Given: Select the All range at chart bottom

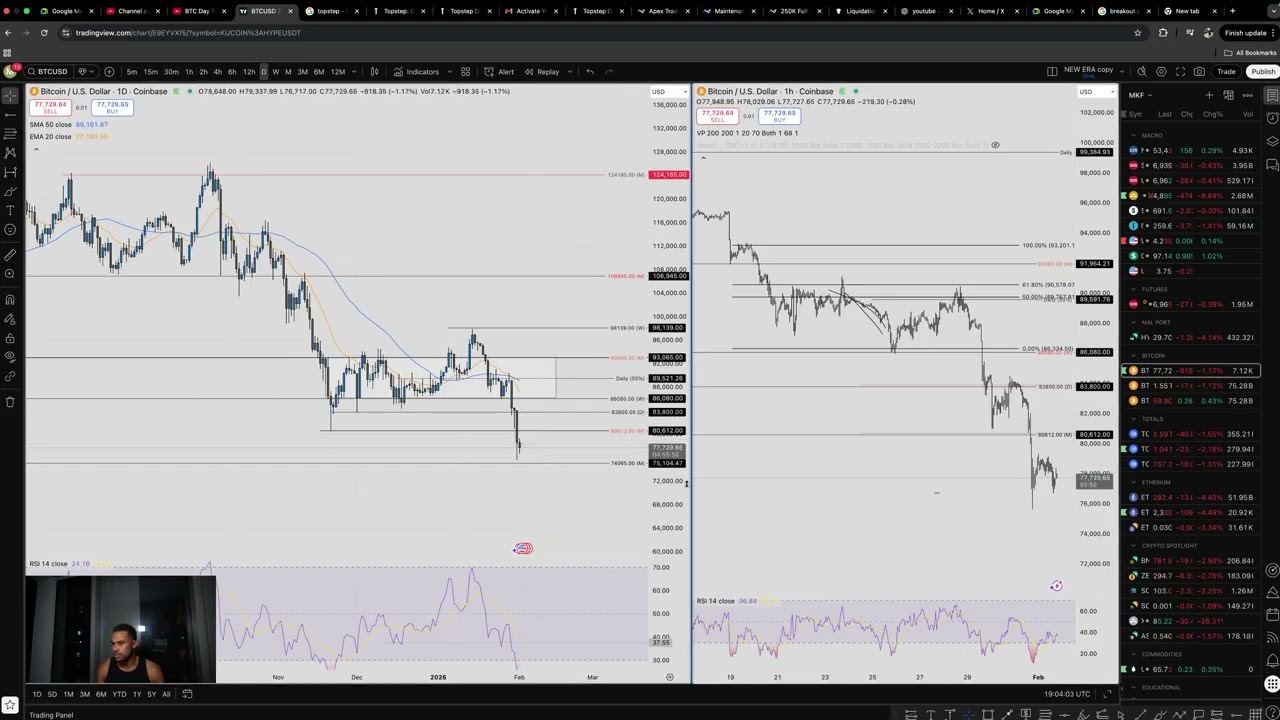Looking at the screenshot, I should point(166,694).
